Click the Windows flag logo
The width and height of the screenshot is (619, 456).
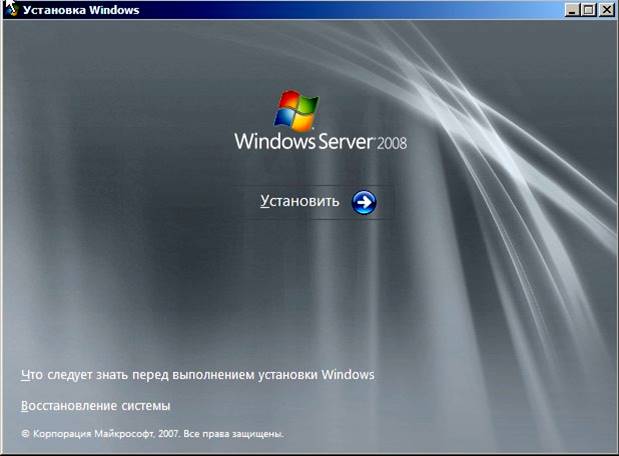(297, 110)
